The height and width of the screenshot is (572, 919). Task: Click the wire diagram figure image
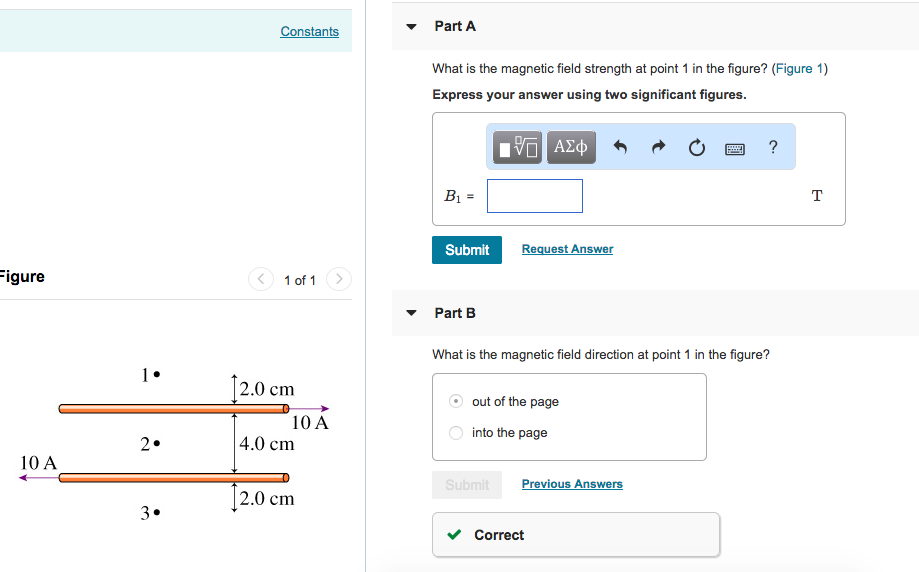click(175, 444)
